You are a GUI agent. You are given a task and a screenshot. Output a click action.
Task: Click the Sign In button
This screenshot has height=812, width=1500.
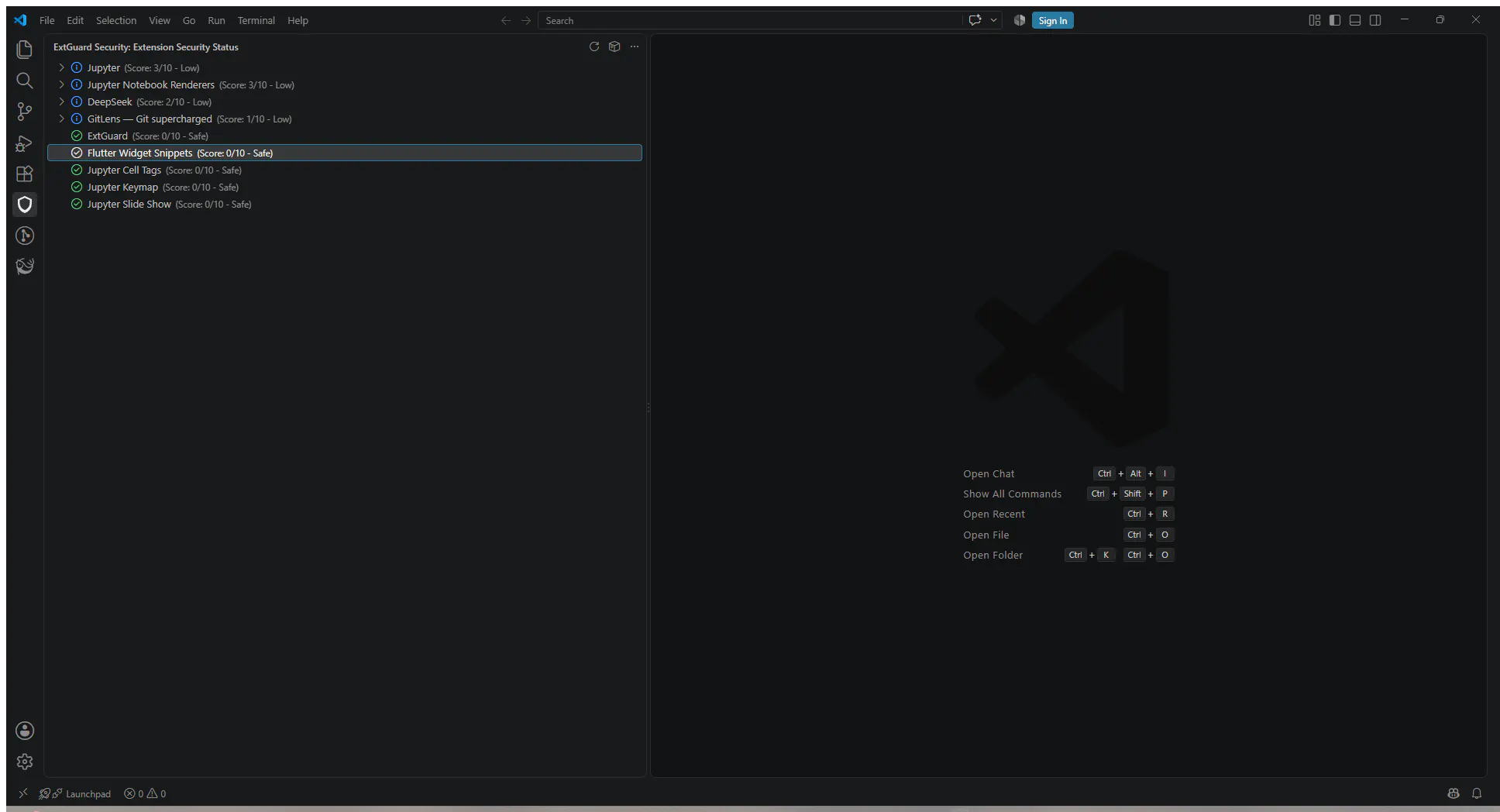(x=1053, y=21)
